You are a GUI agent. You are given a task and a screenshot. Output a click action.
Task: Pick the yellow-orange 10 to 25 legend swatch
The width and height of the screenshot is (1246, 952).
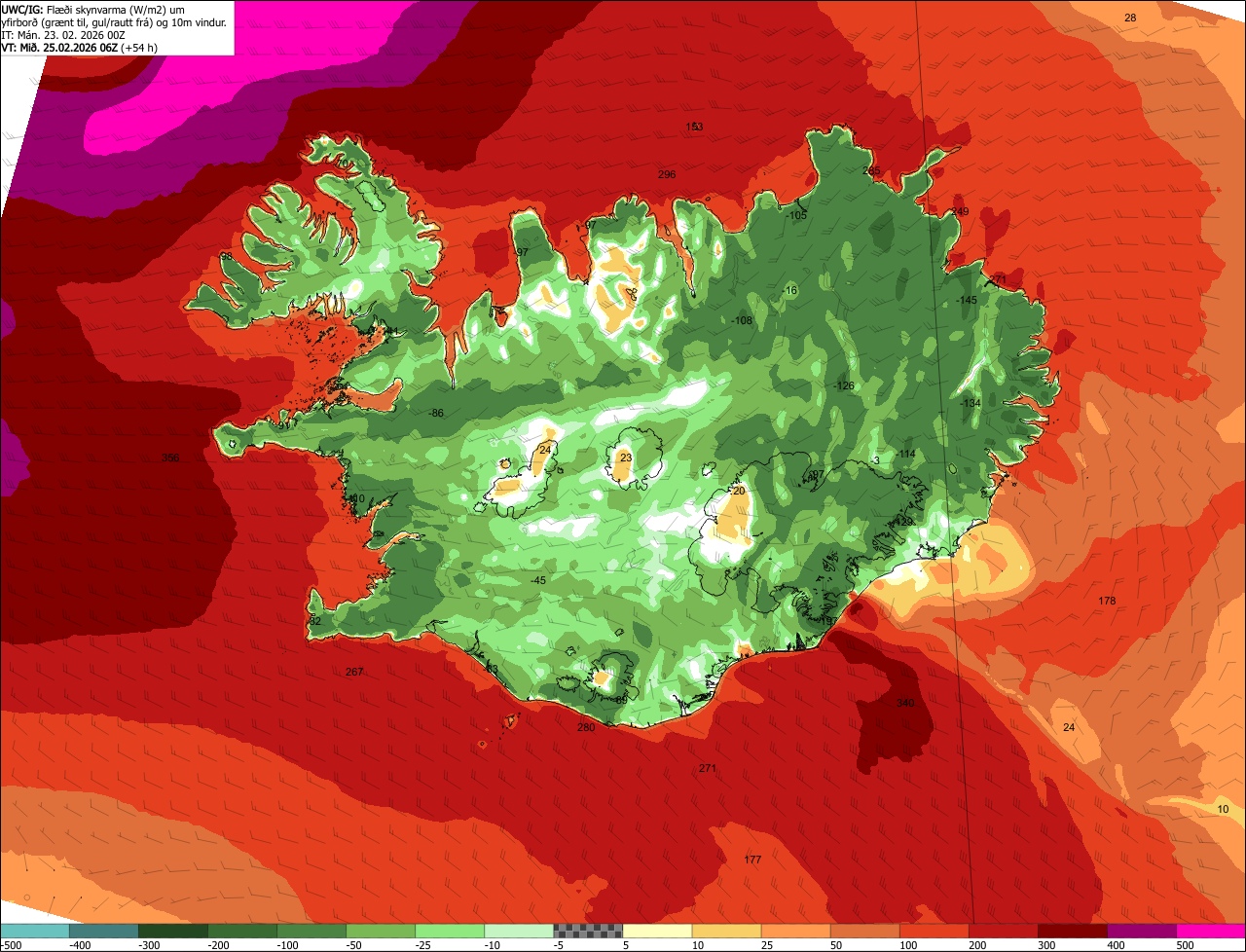(x=726, y=931)
